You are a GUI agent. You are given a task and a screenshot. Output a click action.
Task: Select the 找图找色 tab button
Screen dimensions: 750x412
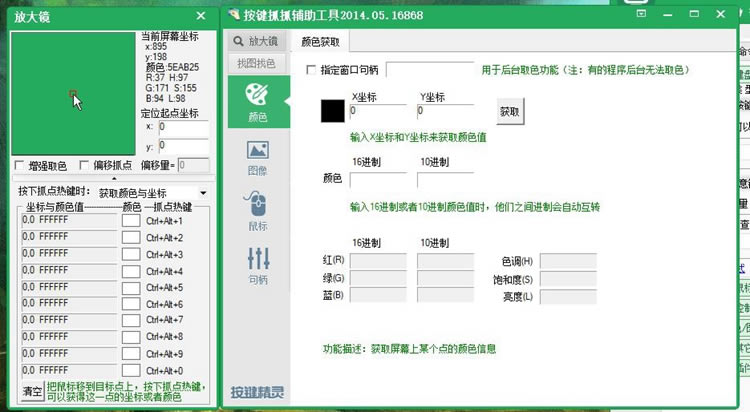[256, 63]
